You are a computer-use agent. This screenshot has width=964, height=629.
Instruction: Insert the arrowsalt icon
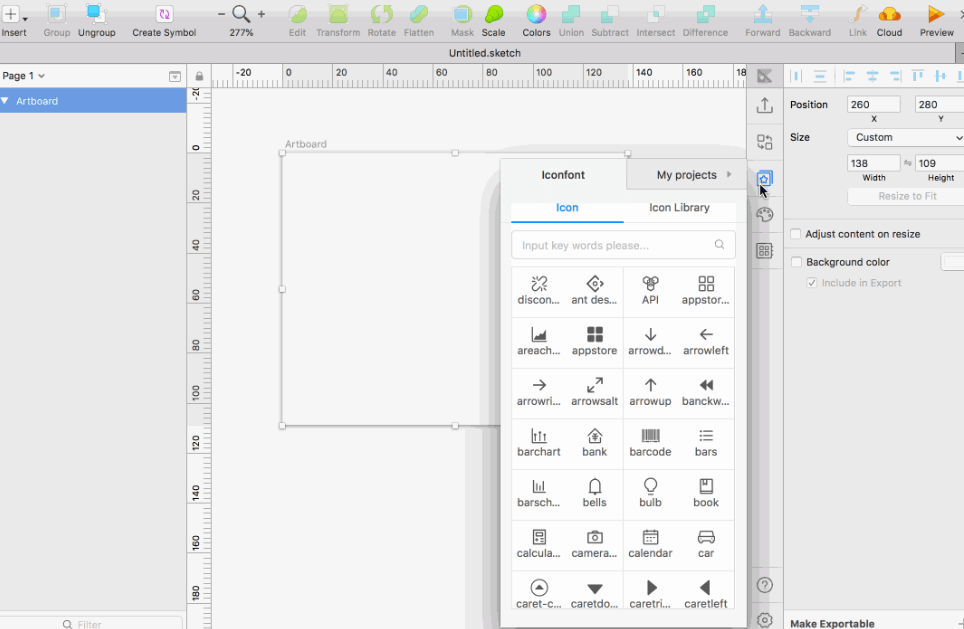[x=595, y=392]
